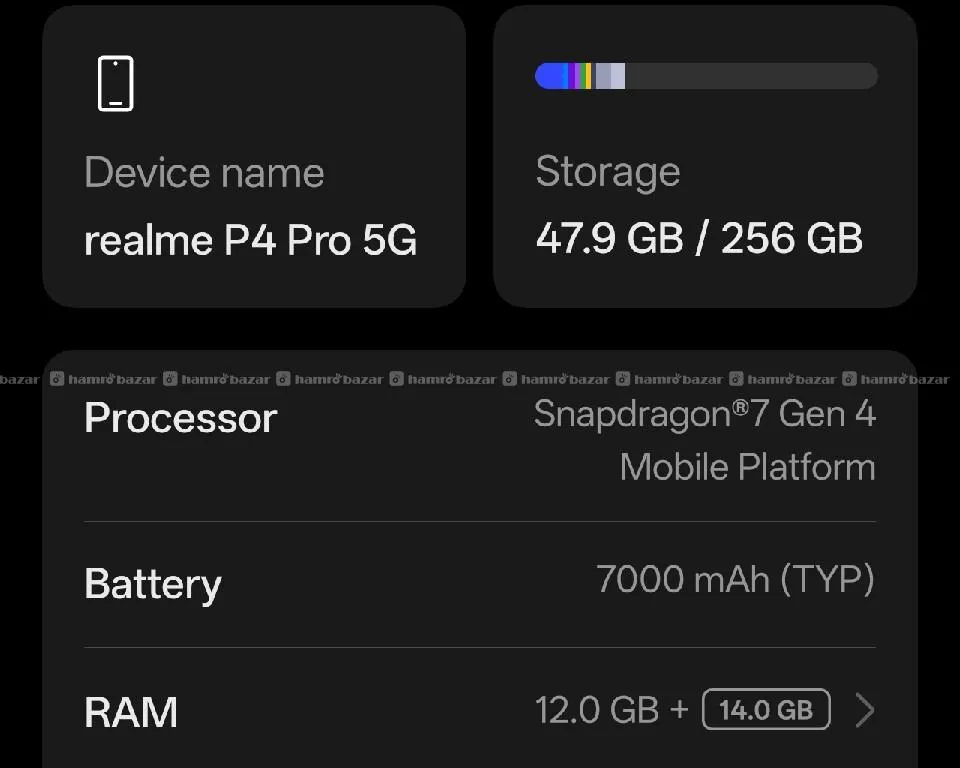
Task: Tap Snapdragon 7 Gen 4 processor text
Action: coord(704,414)
